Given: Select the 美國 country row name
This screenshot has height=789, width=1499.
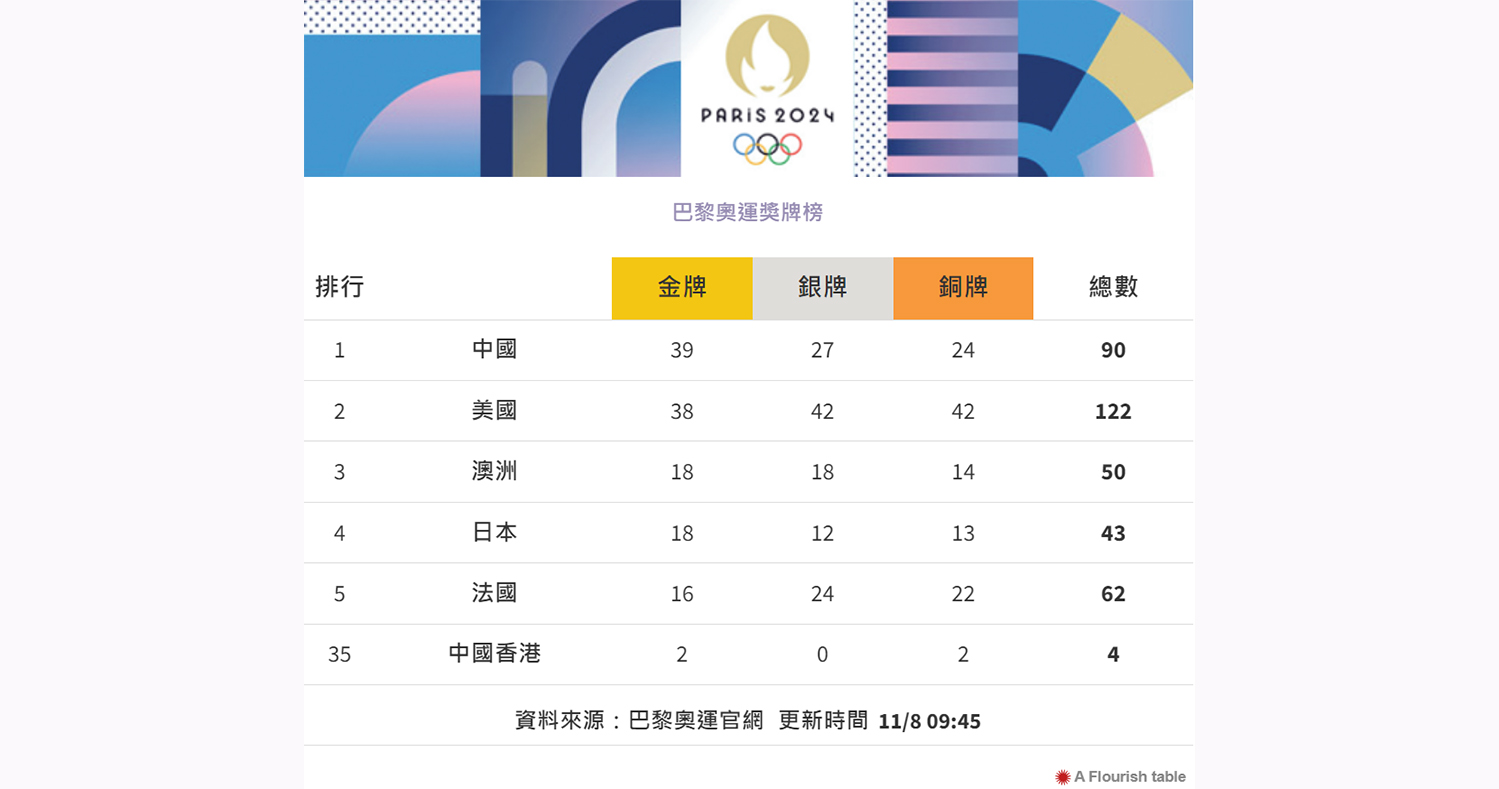Looking at the screenshot, I should 494,410.
